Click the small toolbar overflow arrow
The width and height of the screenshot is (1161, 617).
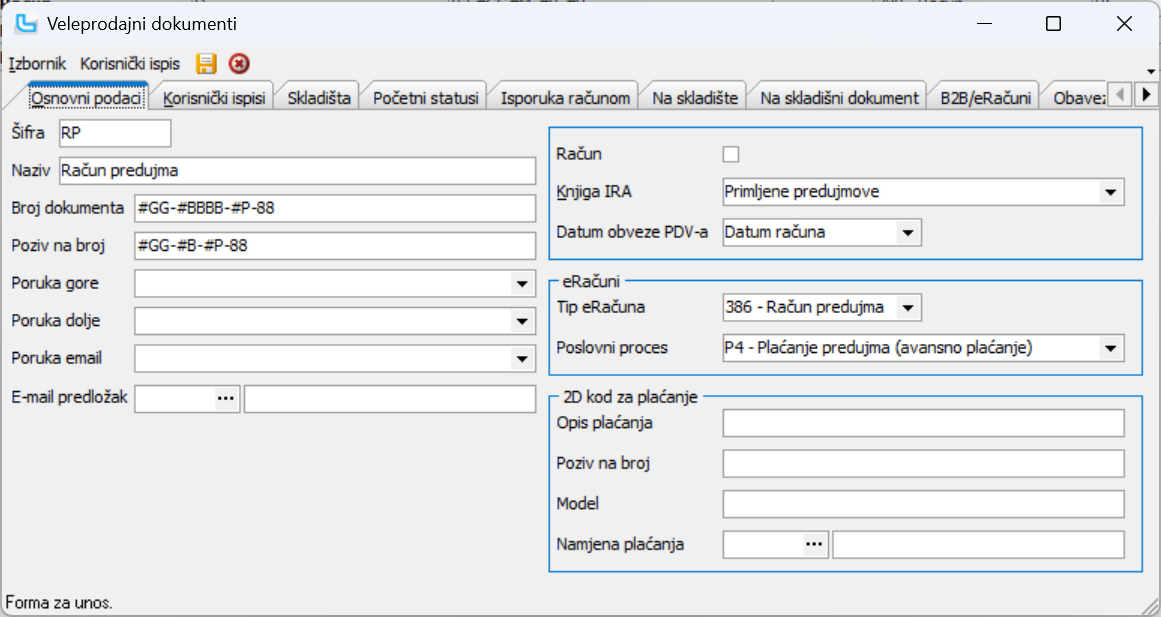pyautogui.click(x=1151, y=71)
